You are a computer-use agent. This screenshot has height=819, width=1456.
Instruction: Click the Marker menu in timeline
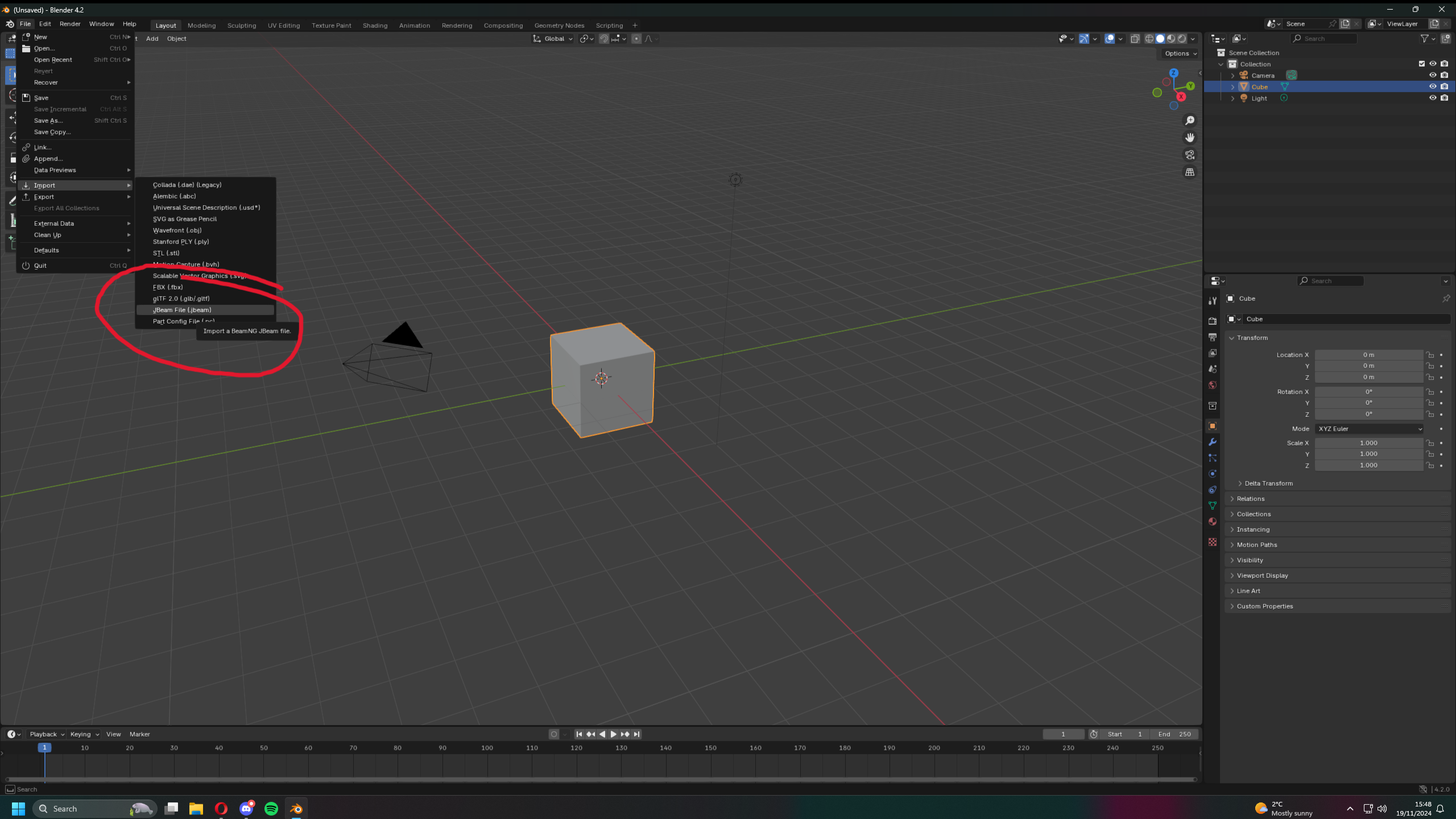pyautogui.click(x=140, y=734)
